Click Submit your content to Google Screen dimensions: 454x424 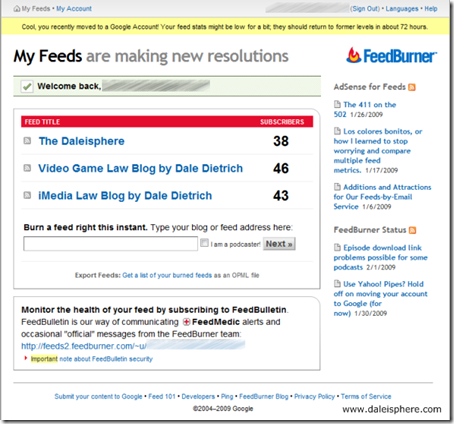(98, 396)
